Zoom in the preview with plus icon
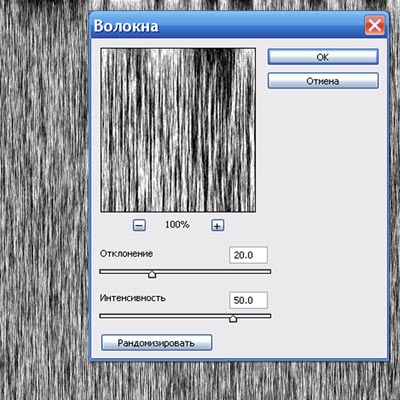This screenshot has height=400, width=400. [x=217, y=226]
